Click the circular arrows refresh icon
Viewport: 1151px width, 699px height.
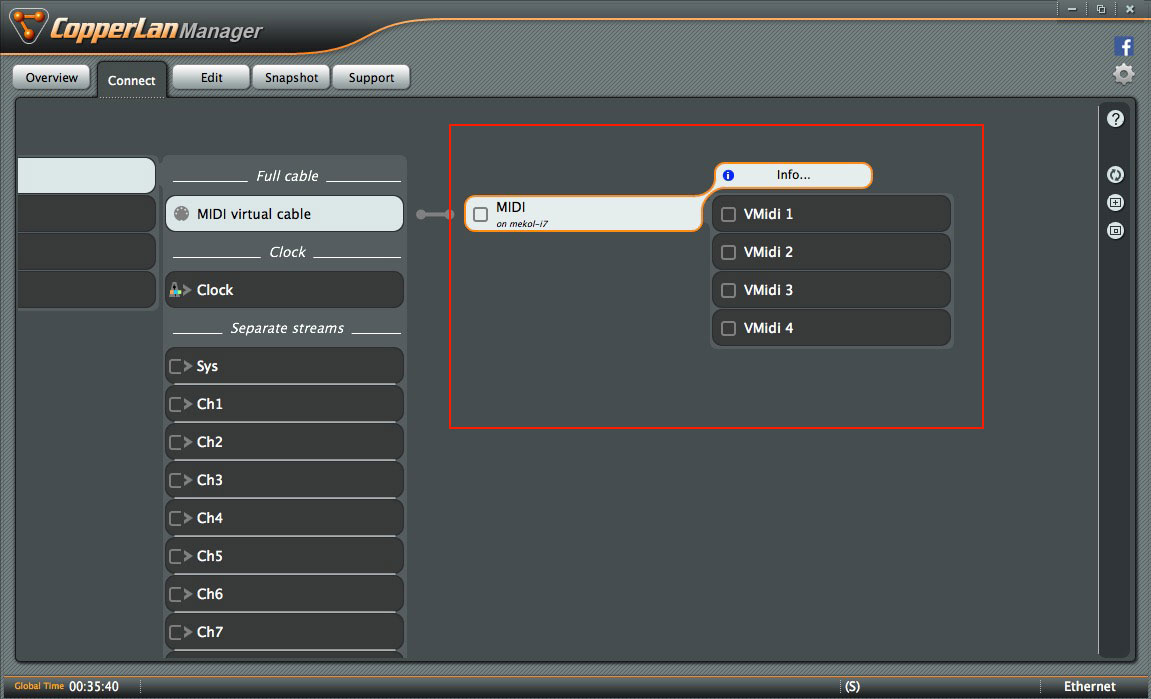(x=1116, y=175)
